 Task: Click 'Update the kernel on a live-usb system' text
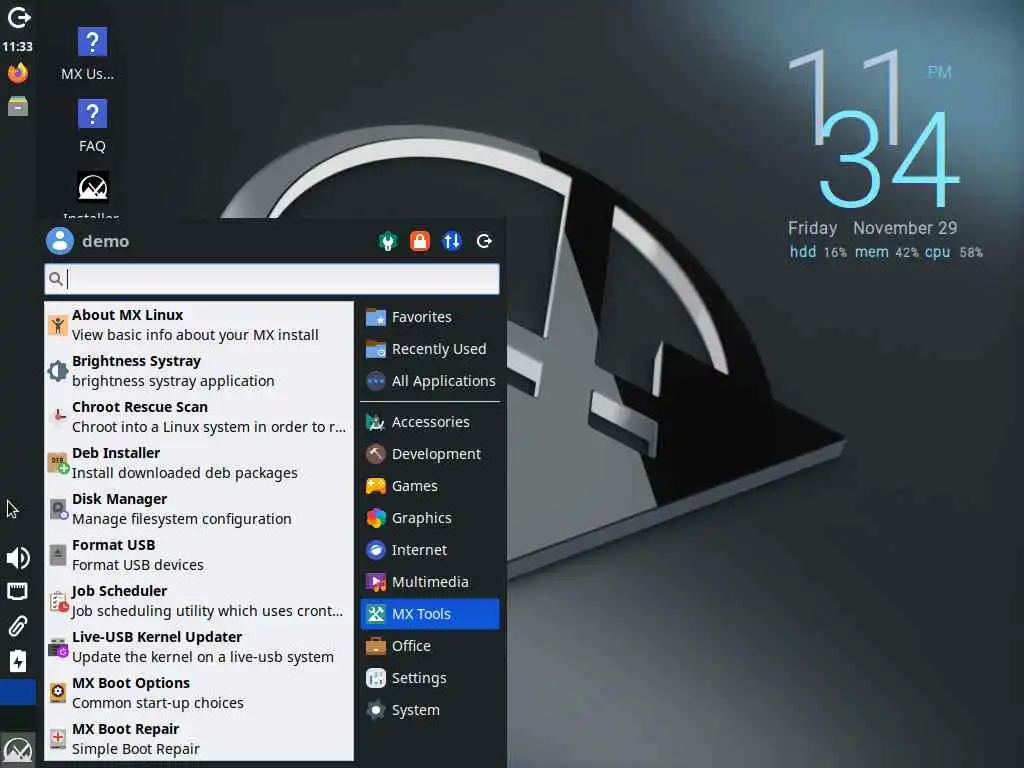203,657
